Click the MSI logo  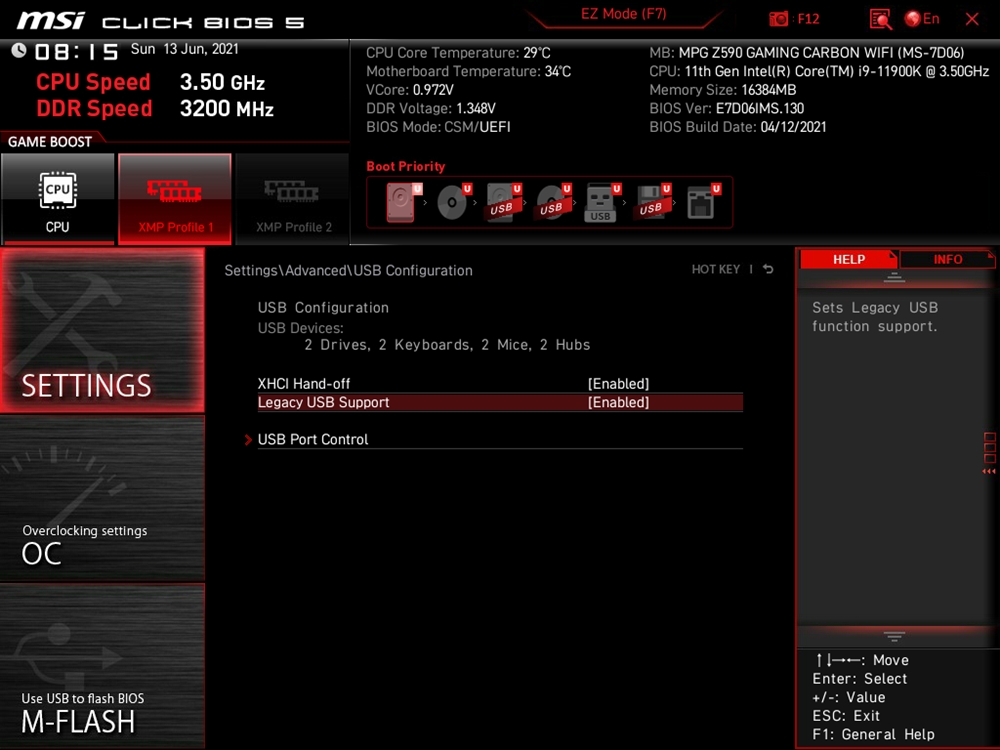tap(50, 21)
